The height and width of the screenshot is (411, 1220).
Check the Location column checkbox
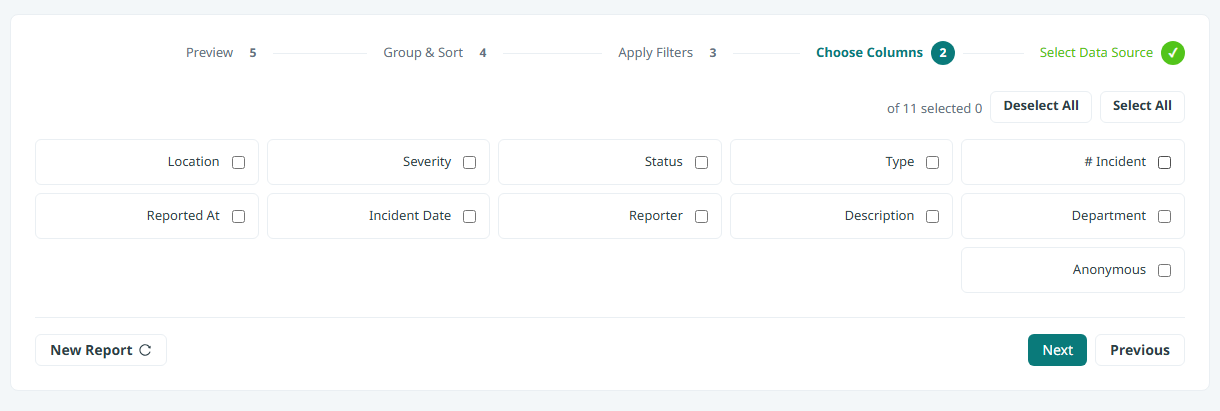[238, 162]
